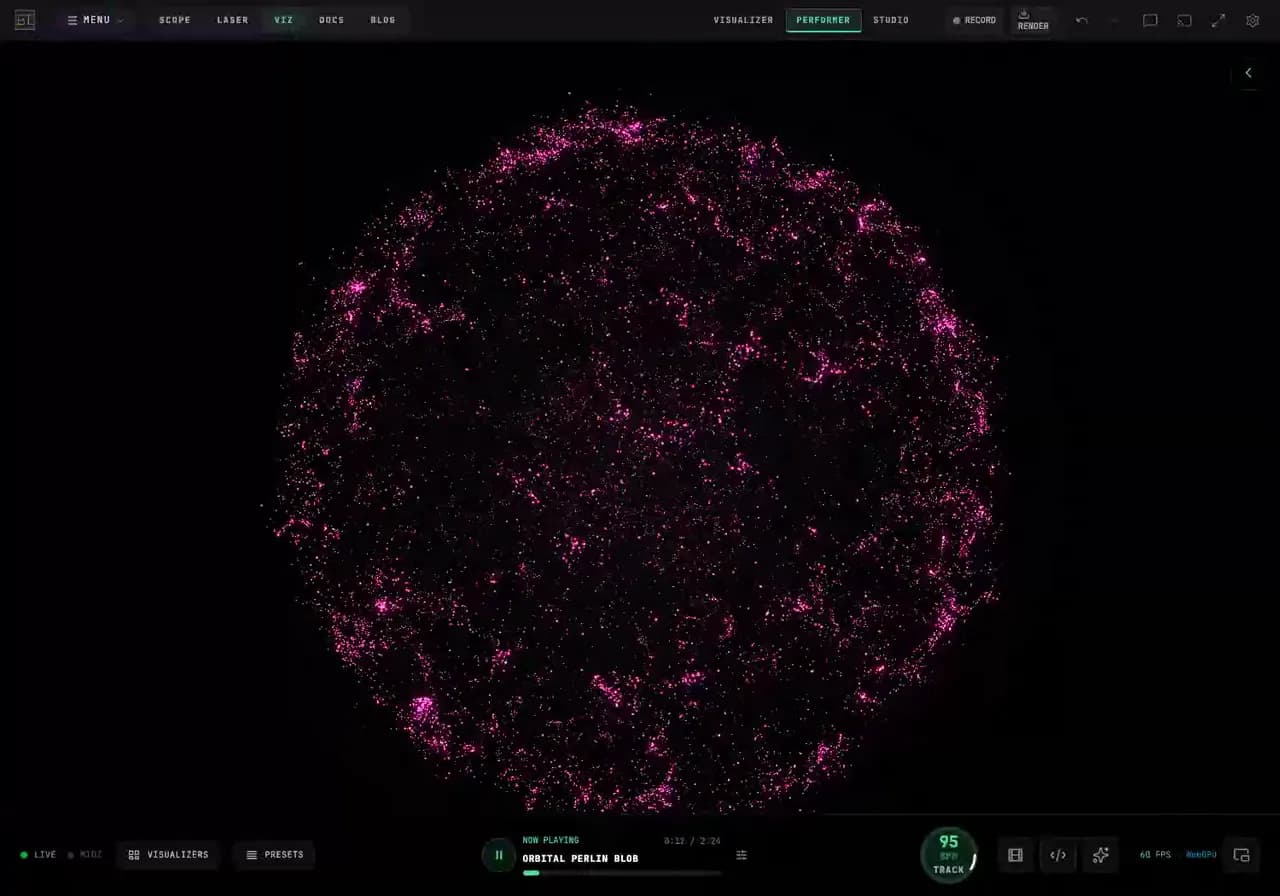Click the film strip icon
This screenshot has width=1280, height=896.
point(1016,855)
